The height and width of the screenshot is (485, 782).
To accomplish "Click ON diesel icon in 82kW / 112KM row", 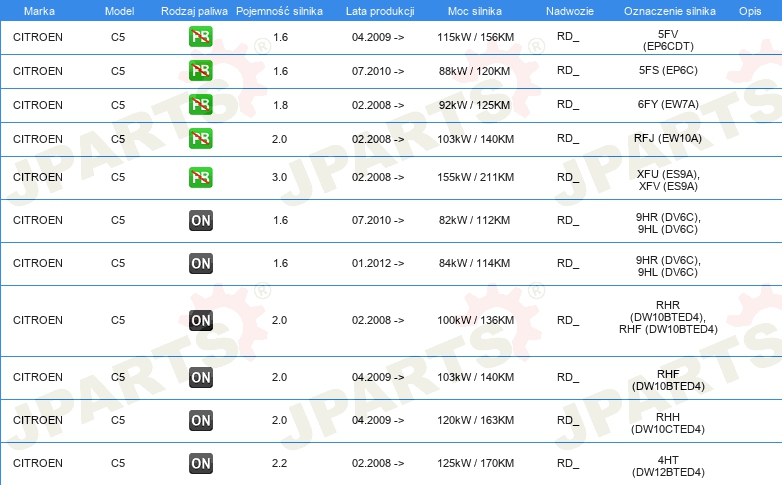I will click(x=201, y=220).
